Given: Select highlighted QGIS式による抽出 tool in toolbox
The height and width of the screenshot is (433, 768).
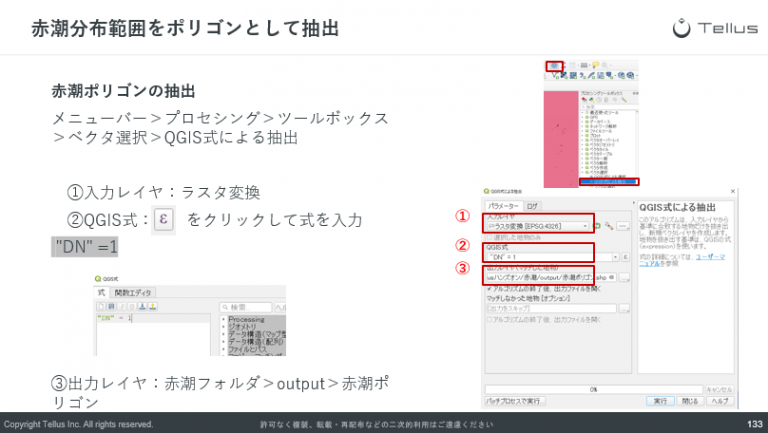Looking at the screenshot, I should pyautogui.click(x=609, y=182).
